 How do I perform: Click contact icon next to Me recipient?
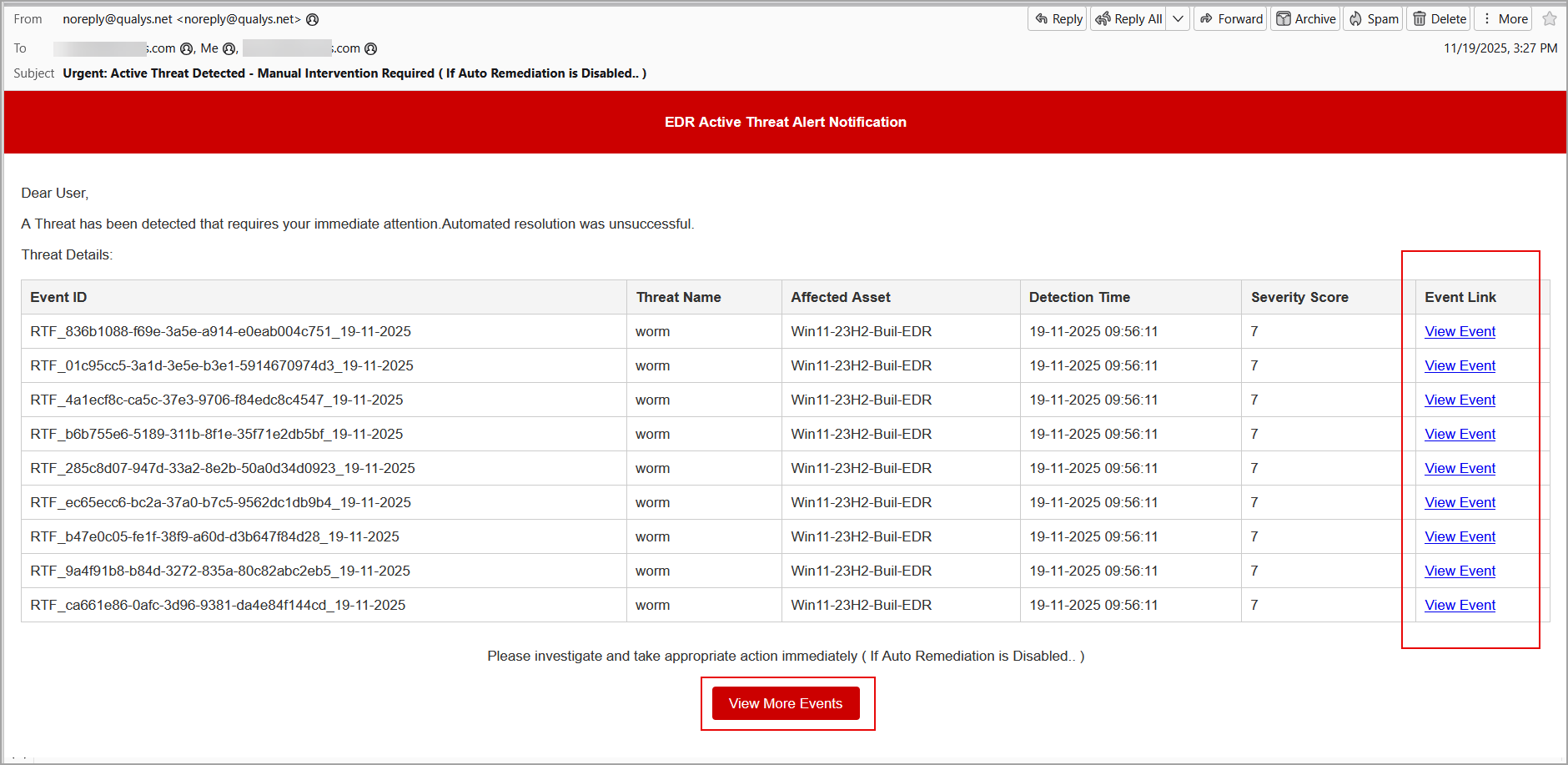(x=229, y=49)
